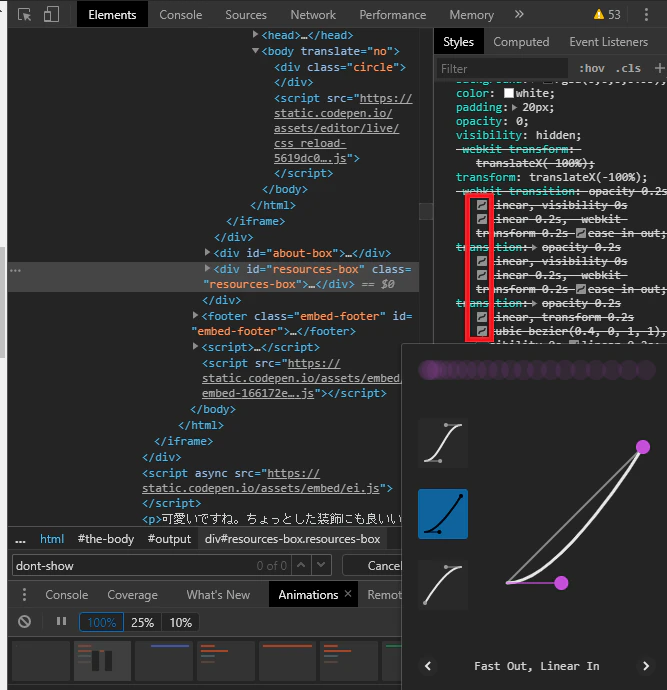
Task: Select div#resources-box breadcrumb item
Action: coord(293,539)
